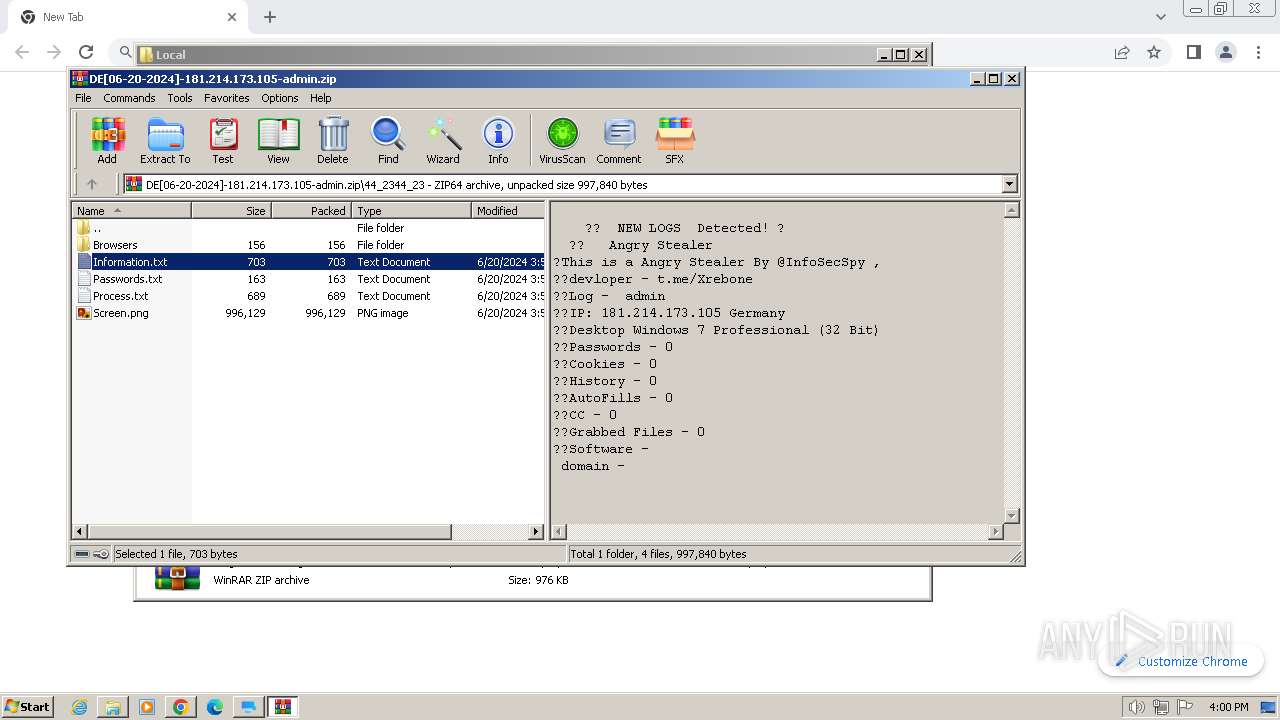The image size is (1280, 720).
Task: Open File Explorer from taskbar
Action: 113,707
